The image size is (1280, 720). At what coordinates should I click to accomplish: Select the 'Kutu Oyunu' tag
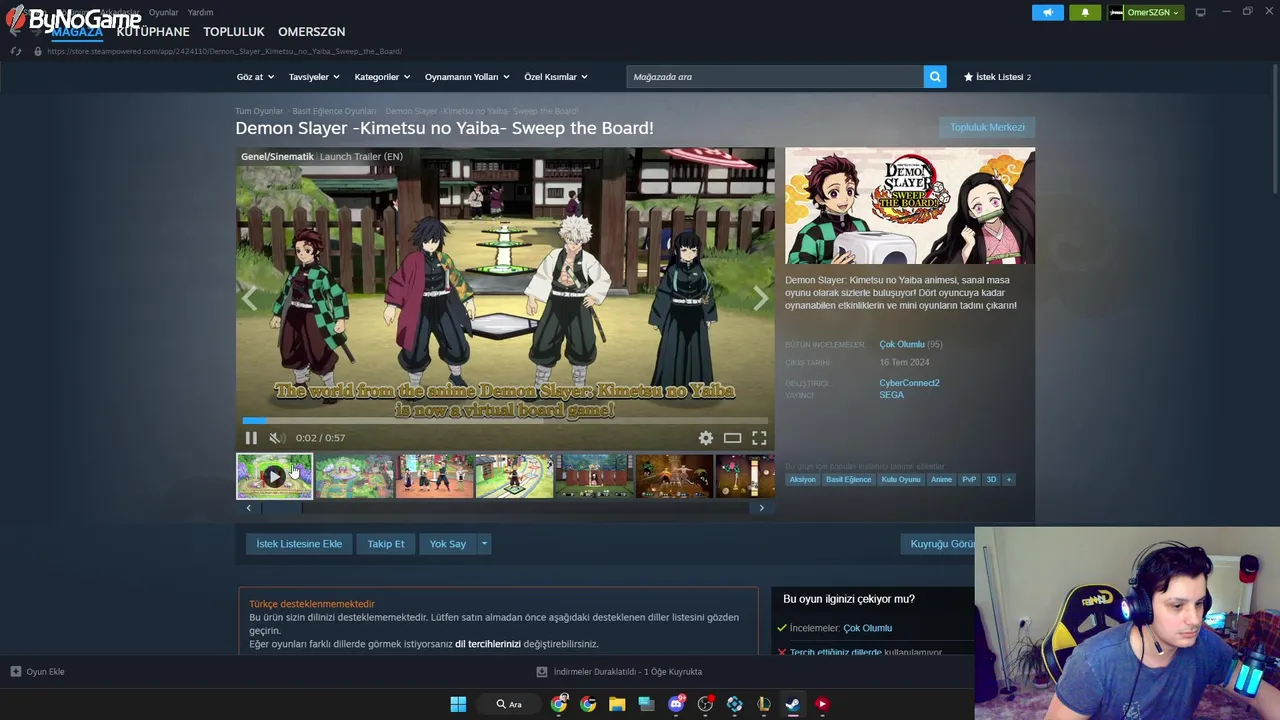[x=901, y=480]
